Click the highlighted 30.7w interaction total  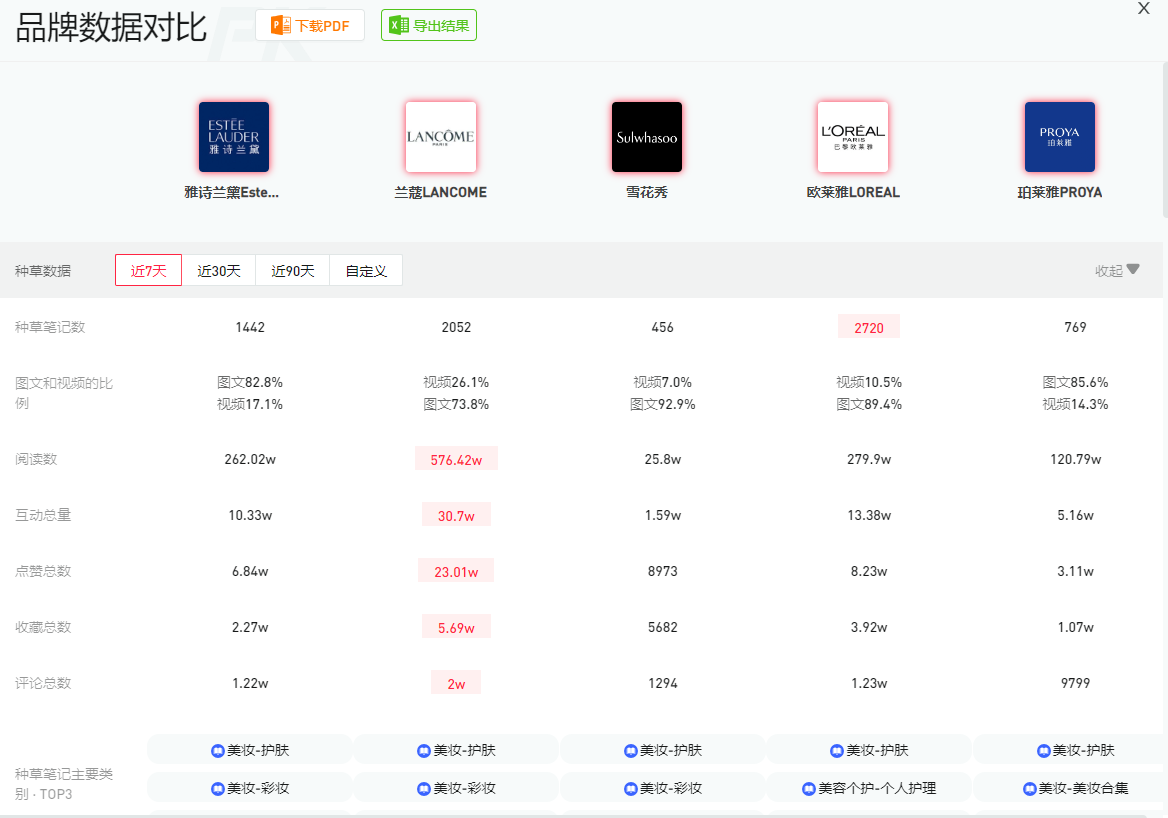point(456,516)
